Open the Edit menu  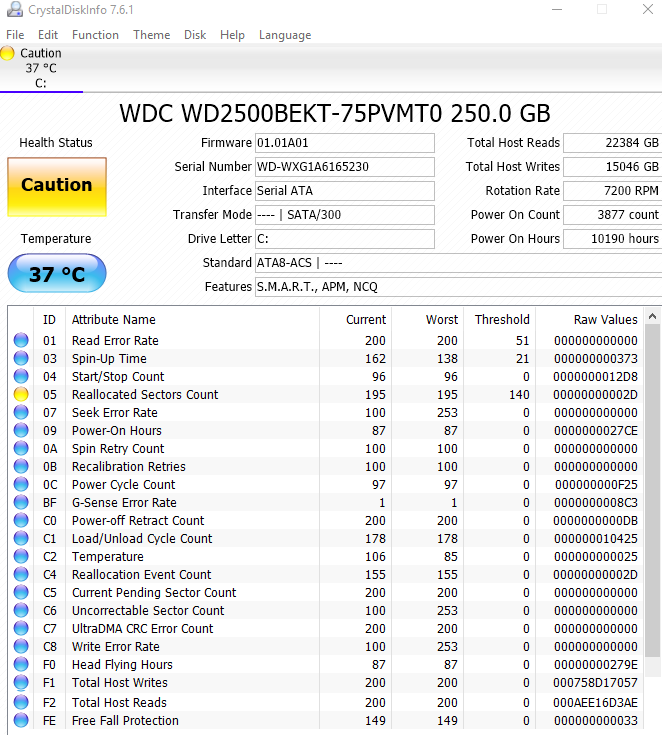click(x=48, y=35)
